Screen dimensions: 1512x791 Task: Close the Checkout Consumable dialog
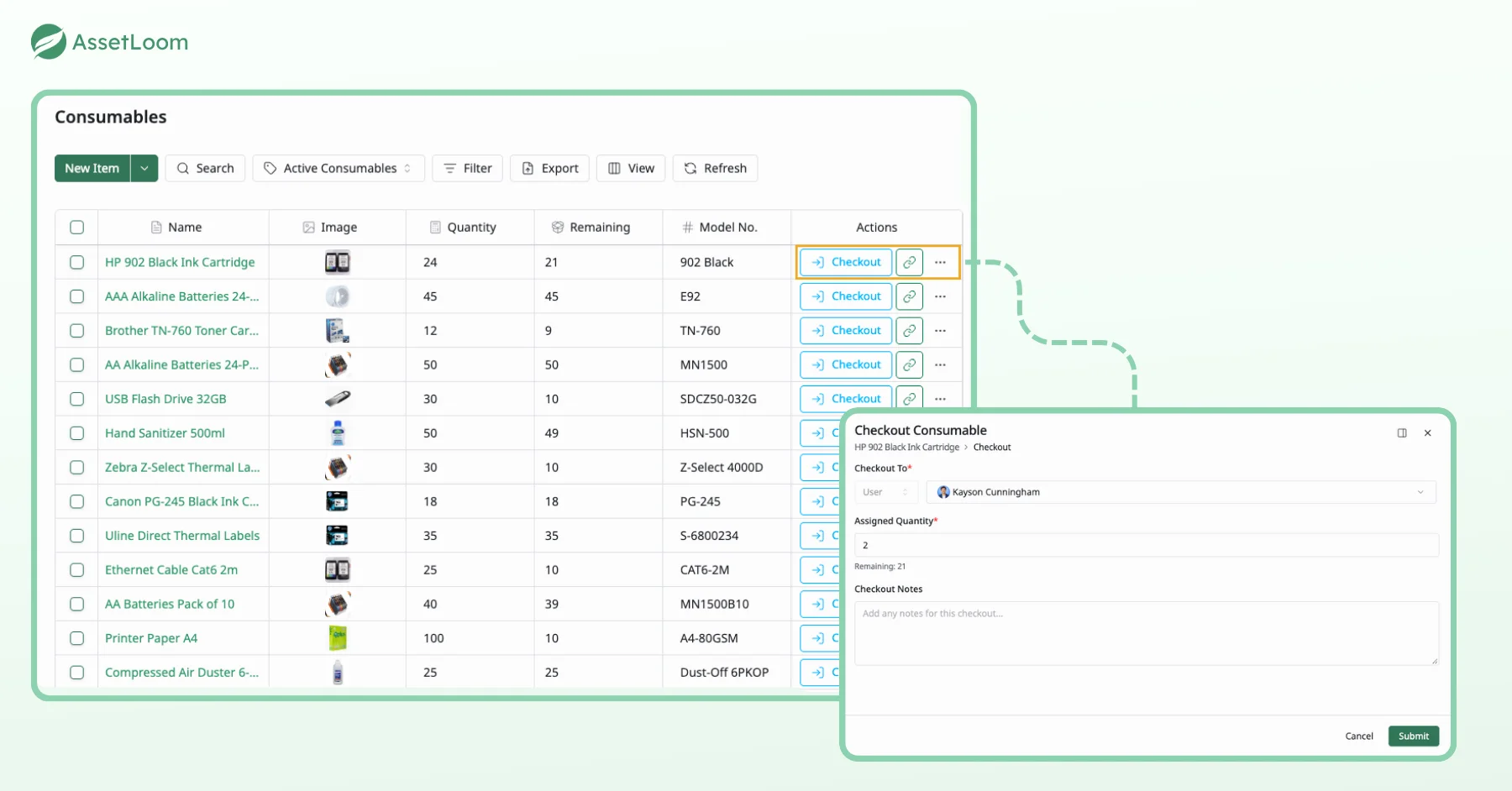1427,433
